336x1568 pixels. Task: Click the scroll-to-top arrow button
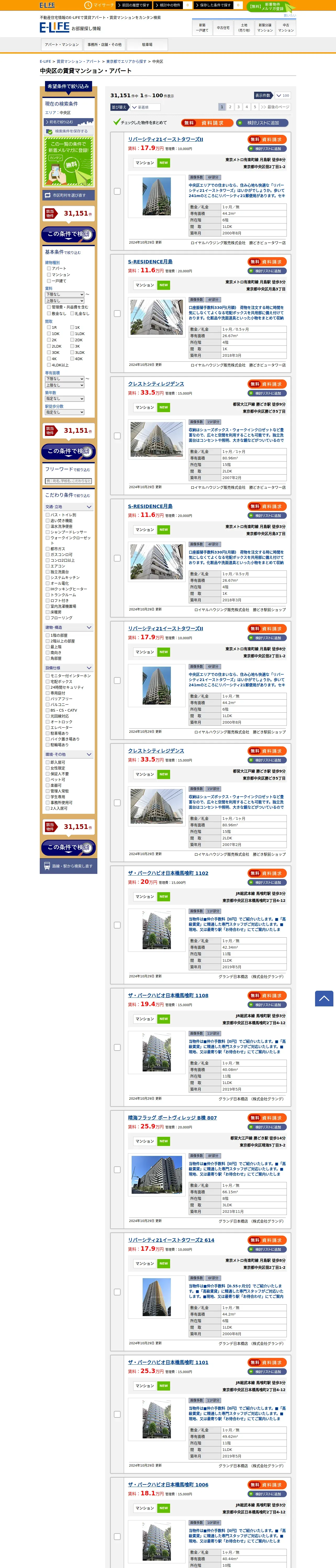pyautogui.click(x=324, y=998)
